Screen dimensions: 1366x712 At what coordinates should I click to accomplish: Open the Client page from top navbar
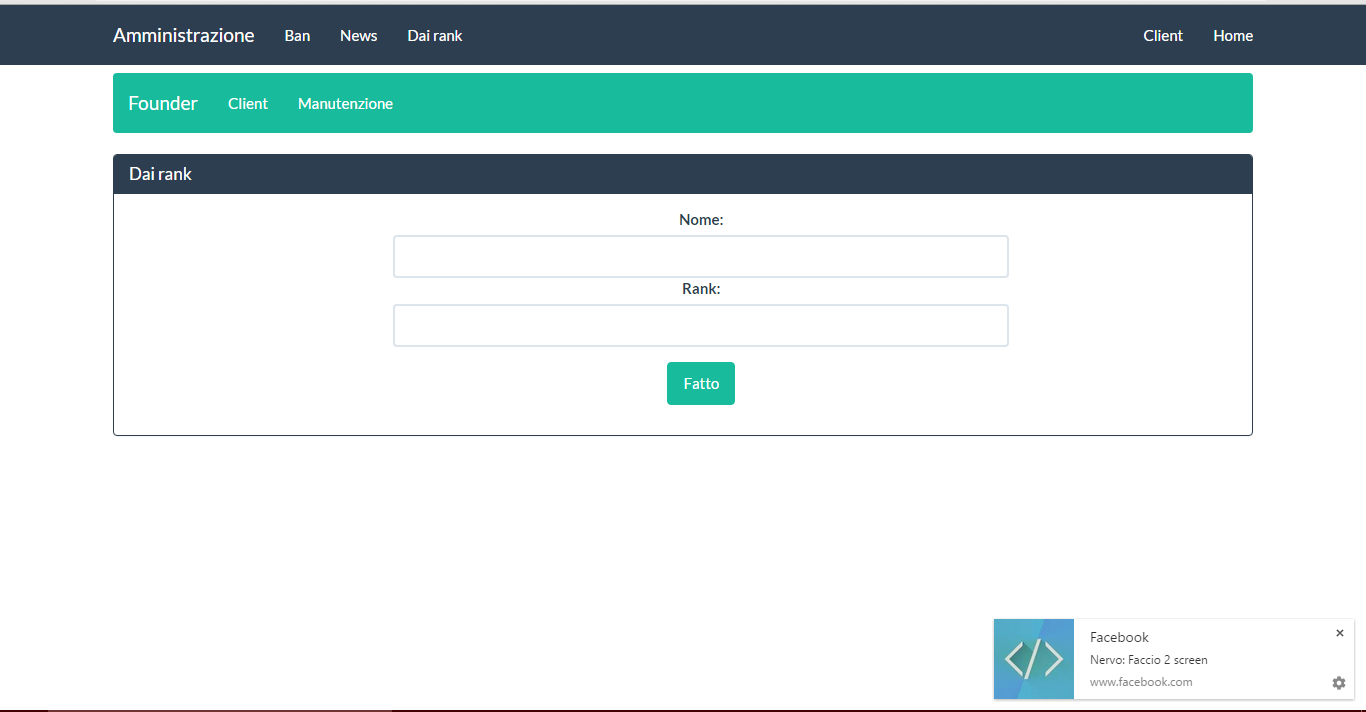(x=1163, y=35)
